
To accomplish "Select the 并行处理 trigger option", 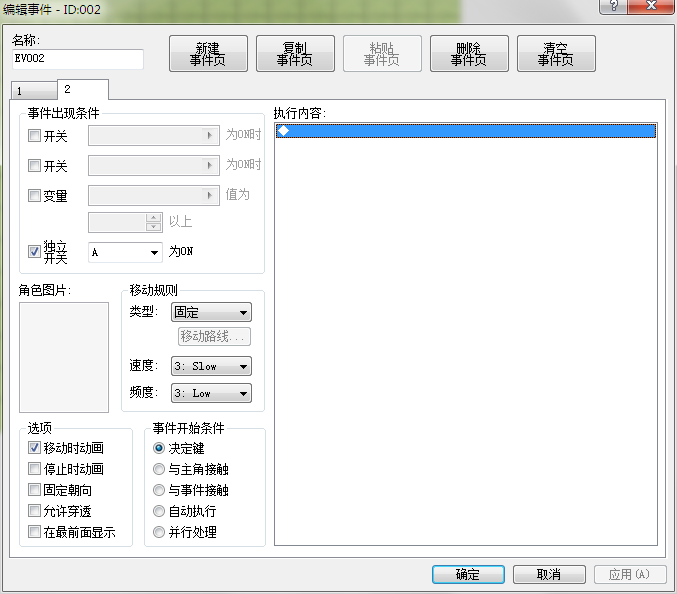I will click(159, 532).
